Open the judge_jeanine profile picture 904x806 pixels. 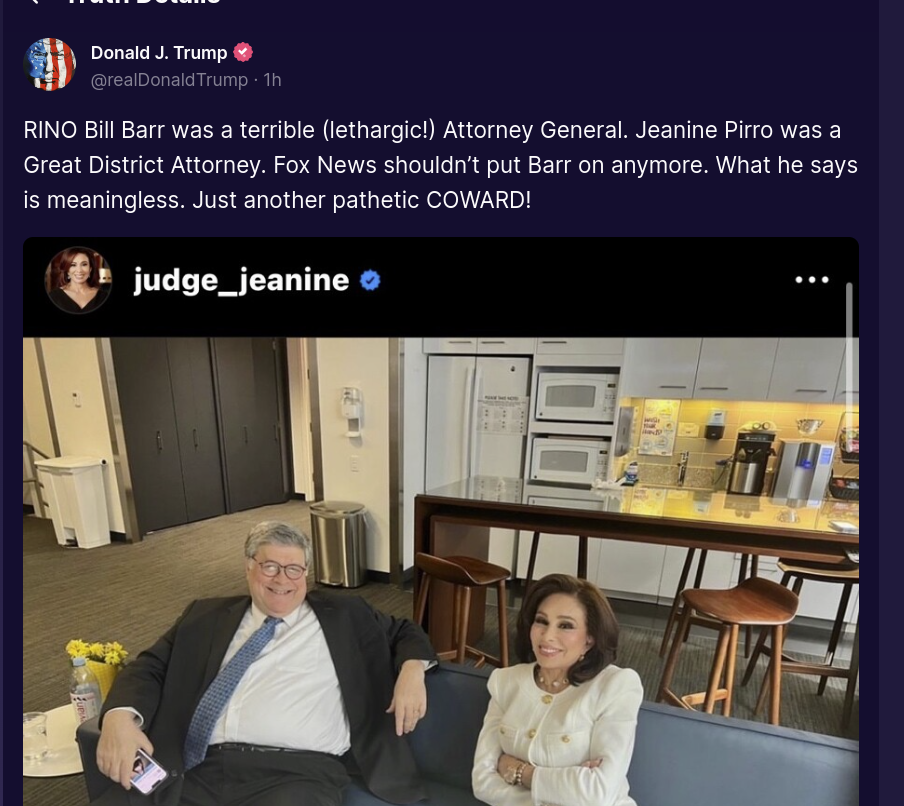coord(78,280)
